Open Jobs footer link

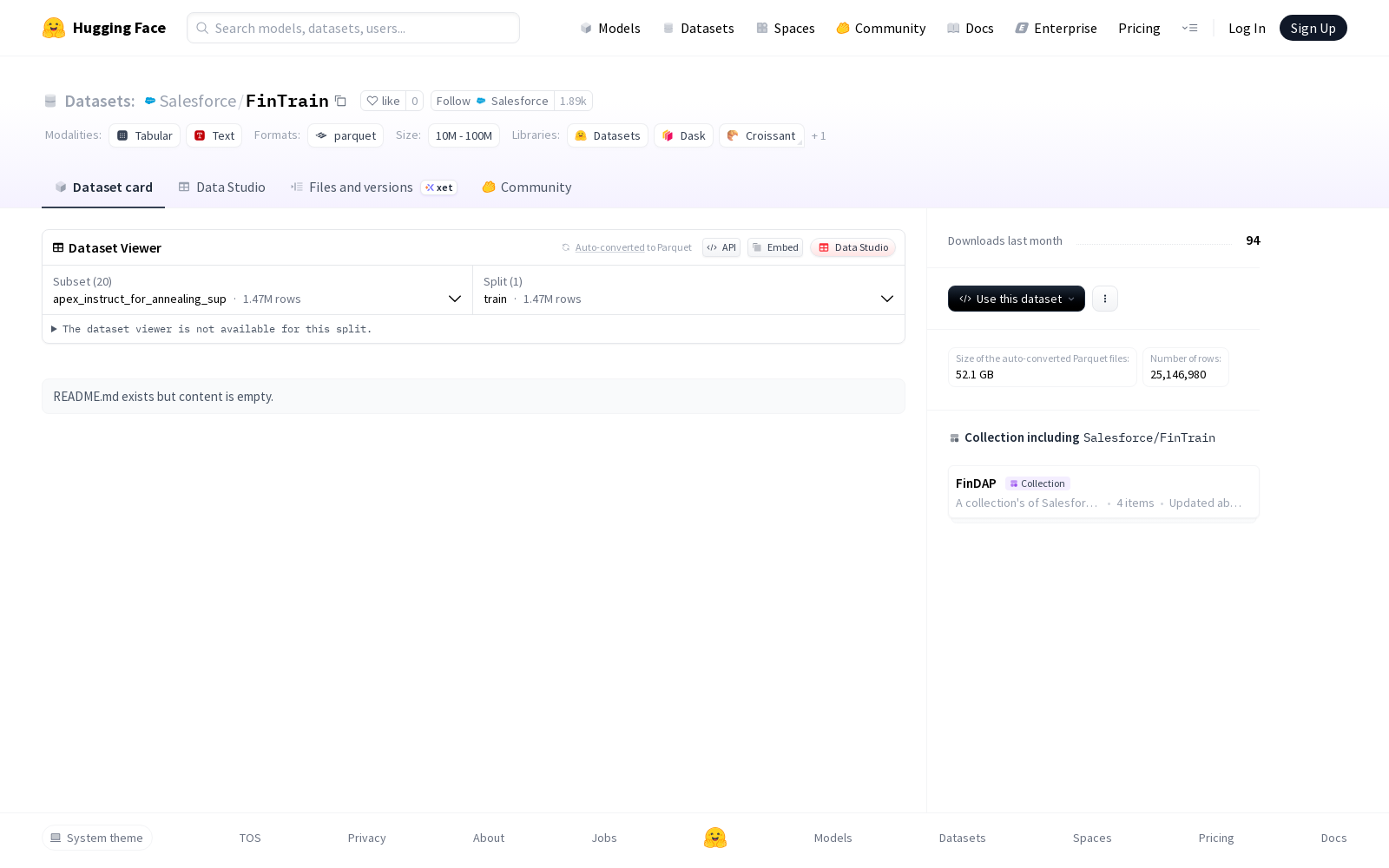604,838
